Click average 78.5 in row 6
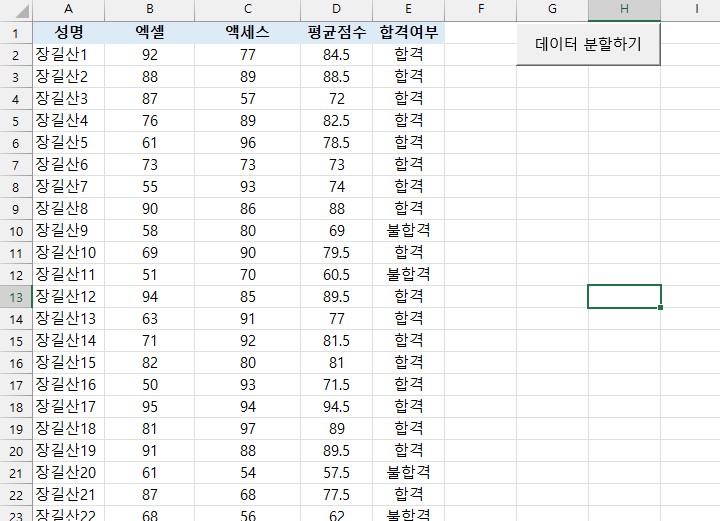720x521 pixels. [337, 143]
